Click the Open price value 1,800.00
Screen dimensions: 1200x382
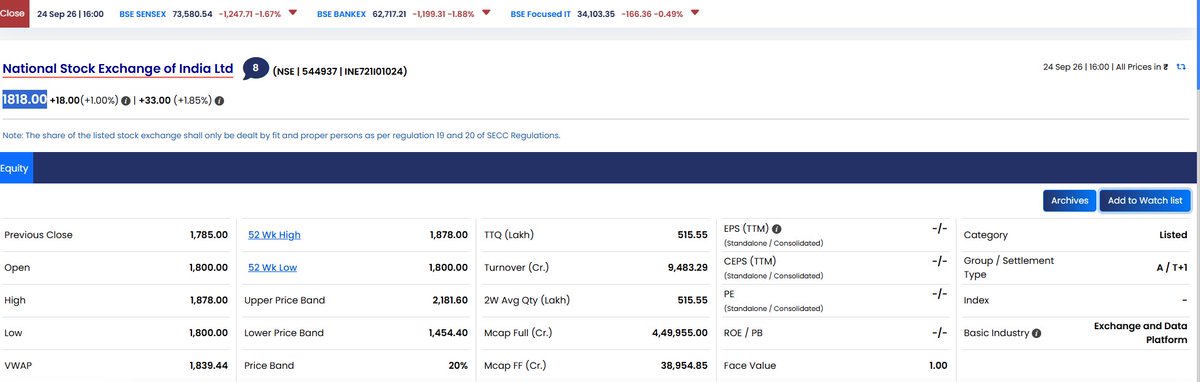[x=208, y=267]
